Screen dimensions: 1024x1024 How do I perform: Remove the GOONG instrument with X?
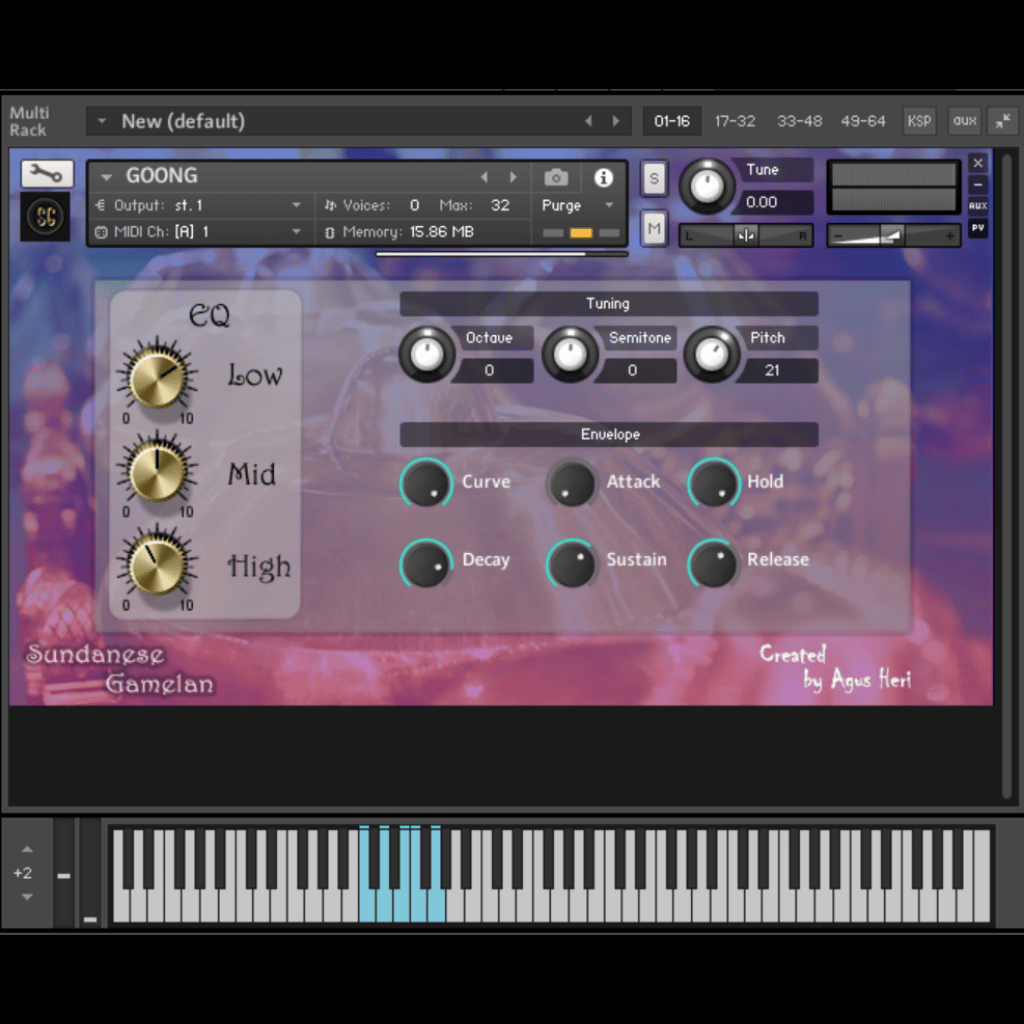point(978,163)
